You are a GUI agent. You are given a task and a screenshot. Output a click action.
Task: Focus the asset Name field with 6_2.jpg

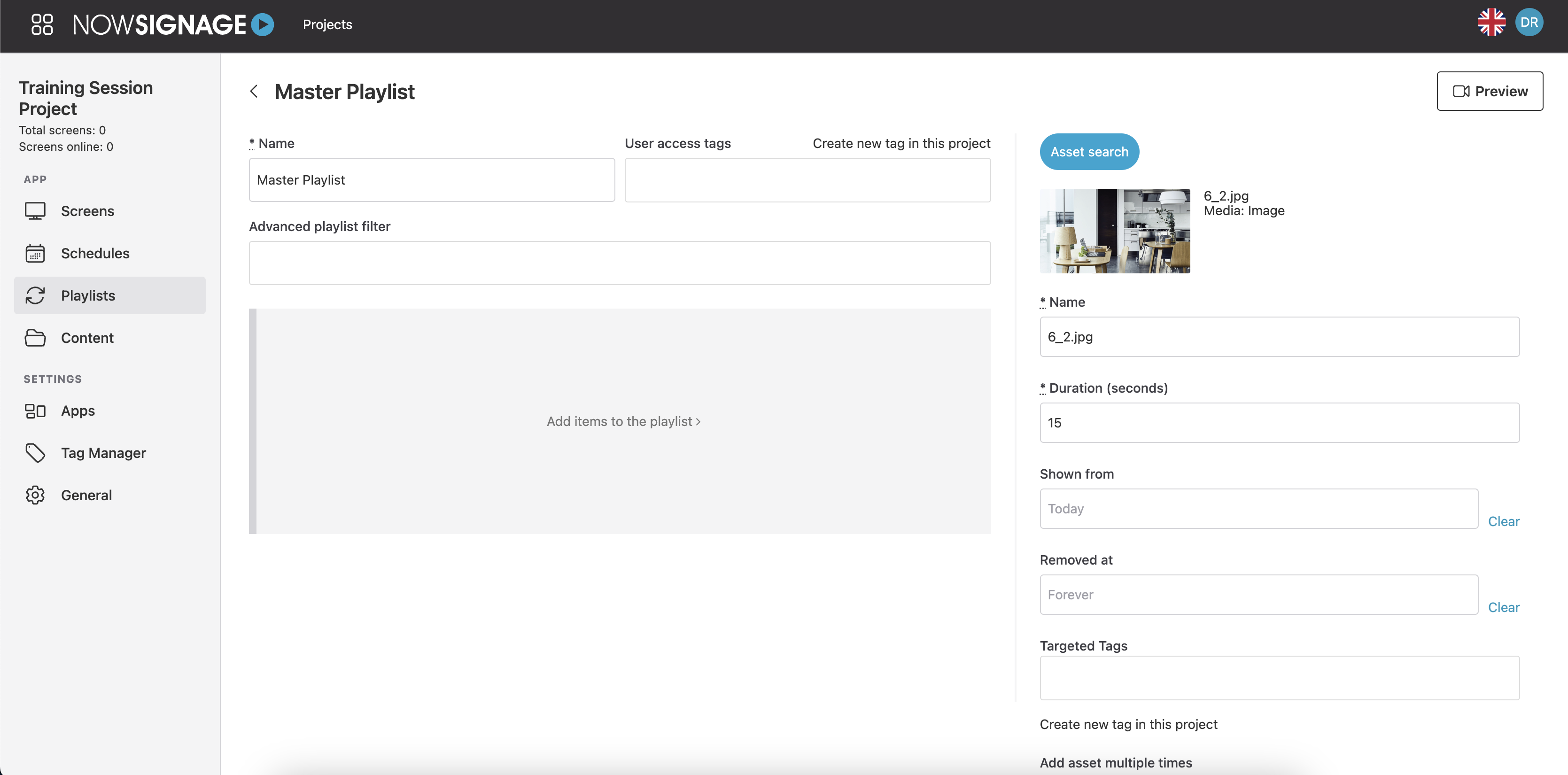(x=1280, y=337)
